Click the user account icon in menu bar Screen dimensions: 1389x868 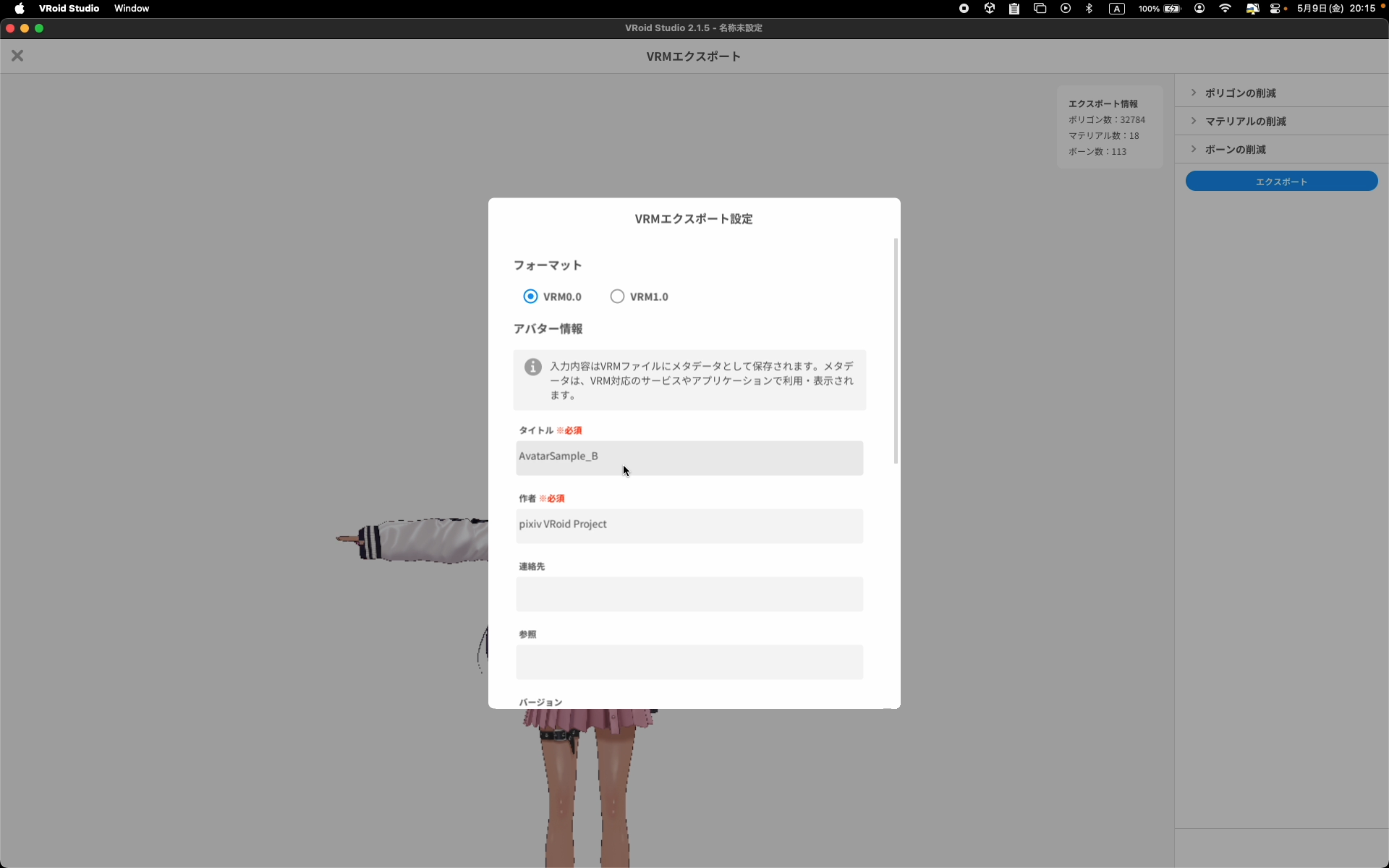click(x=1199, y=9)
